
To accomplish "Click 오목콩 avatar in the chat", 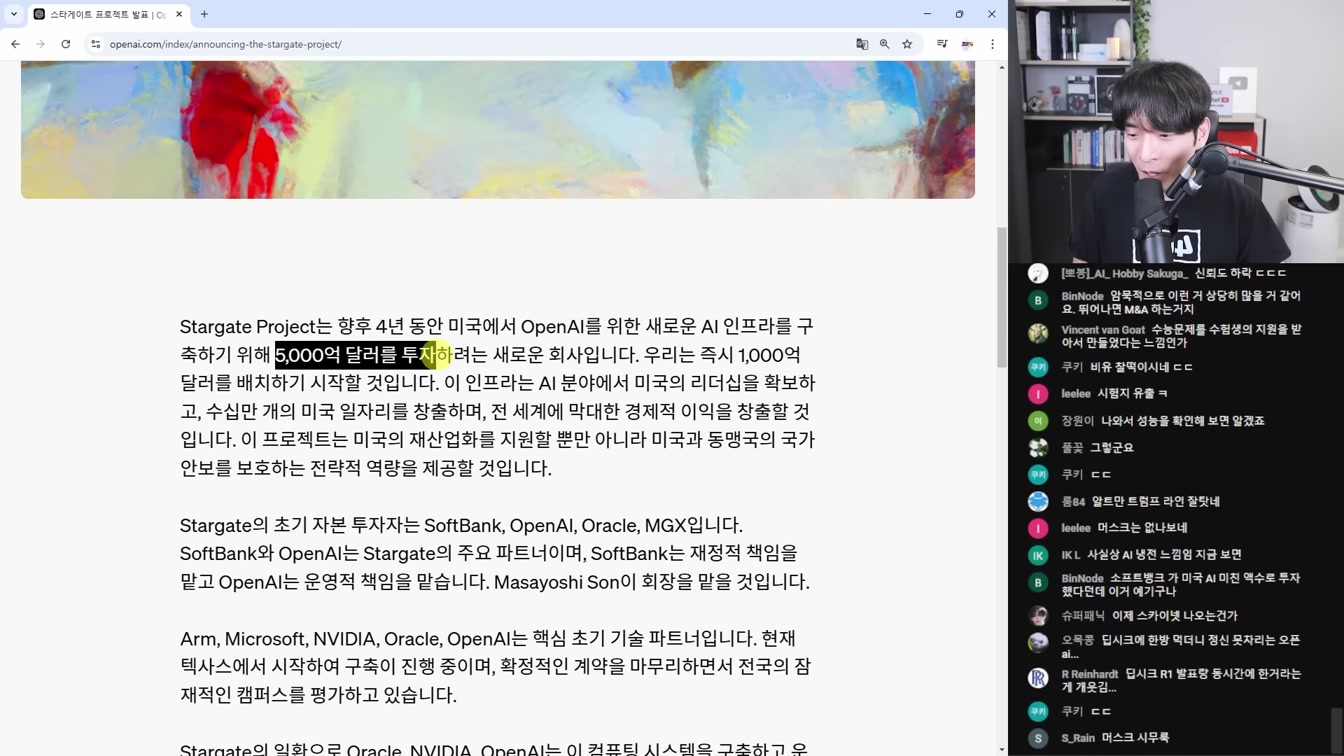I will pyautogui.click(x=1038, y=645).
